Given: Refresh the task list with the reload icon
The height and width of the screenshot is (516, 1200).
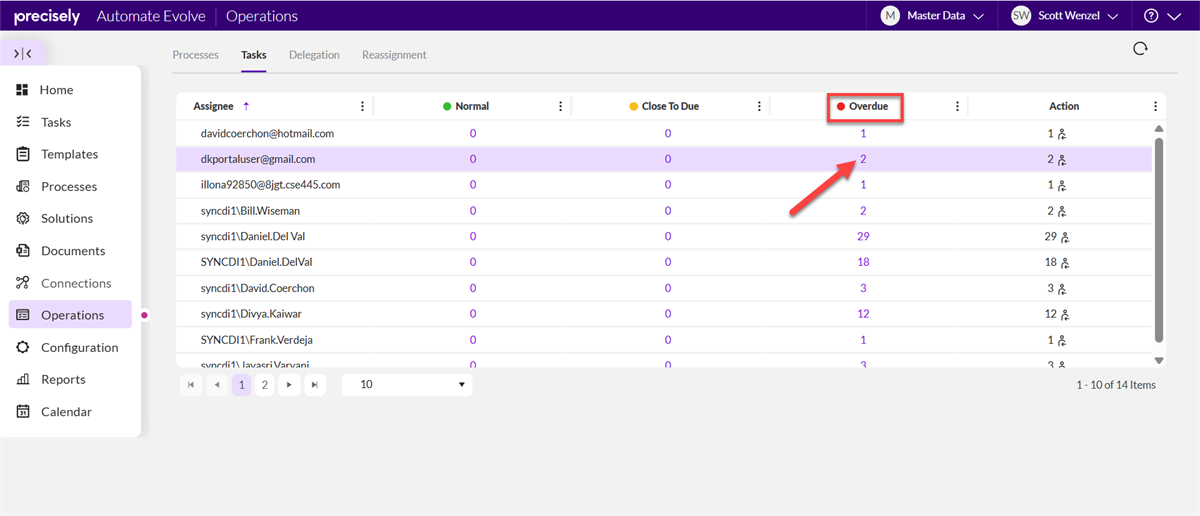Looking at the screenshot, I should click(x=1139, y=49).
